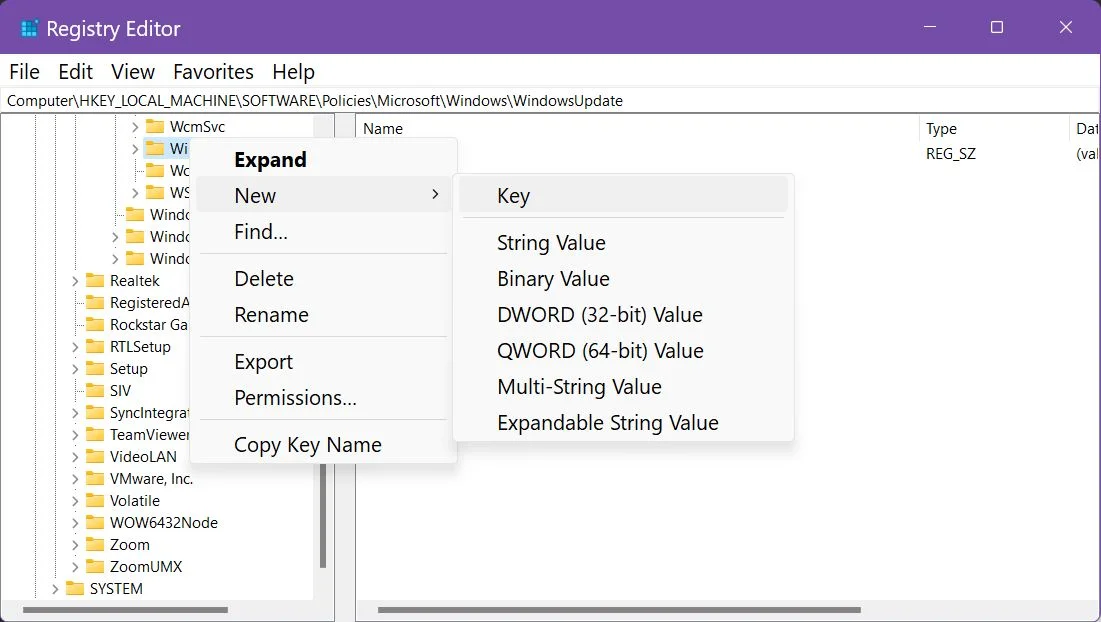Click the ZoomUMX folder icon
This screenshot has width=1101, height=622.
(95, 567)
